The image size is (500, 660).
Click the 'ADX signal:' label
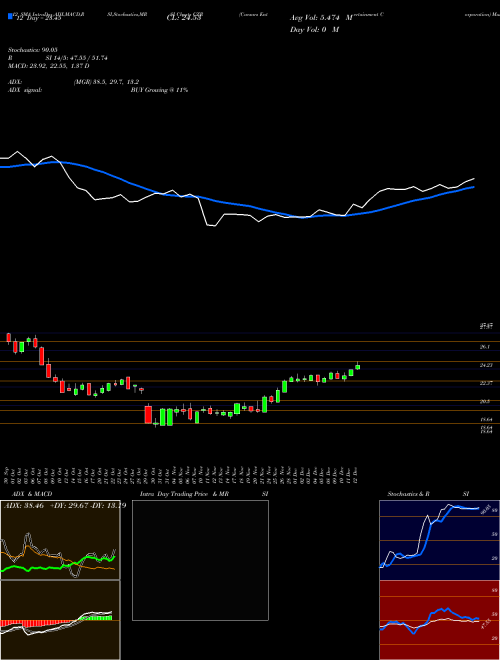25,90
